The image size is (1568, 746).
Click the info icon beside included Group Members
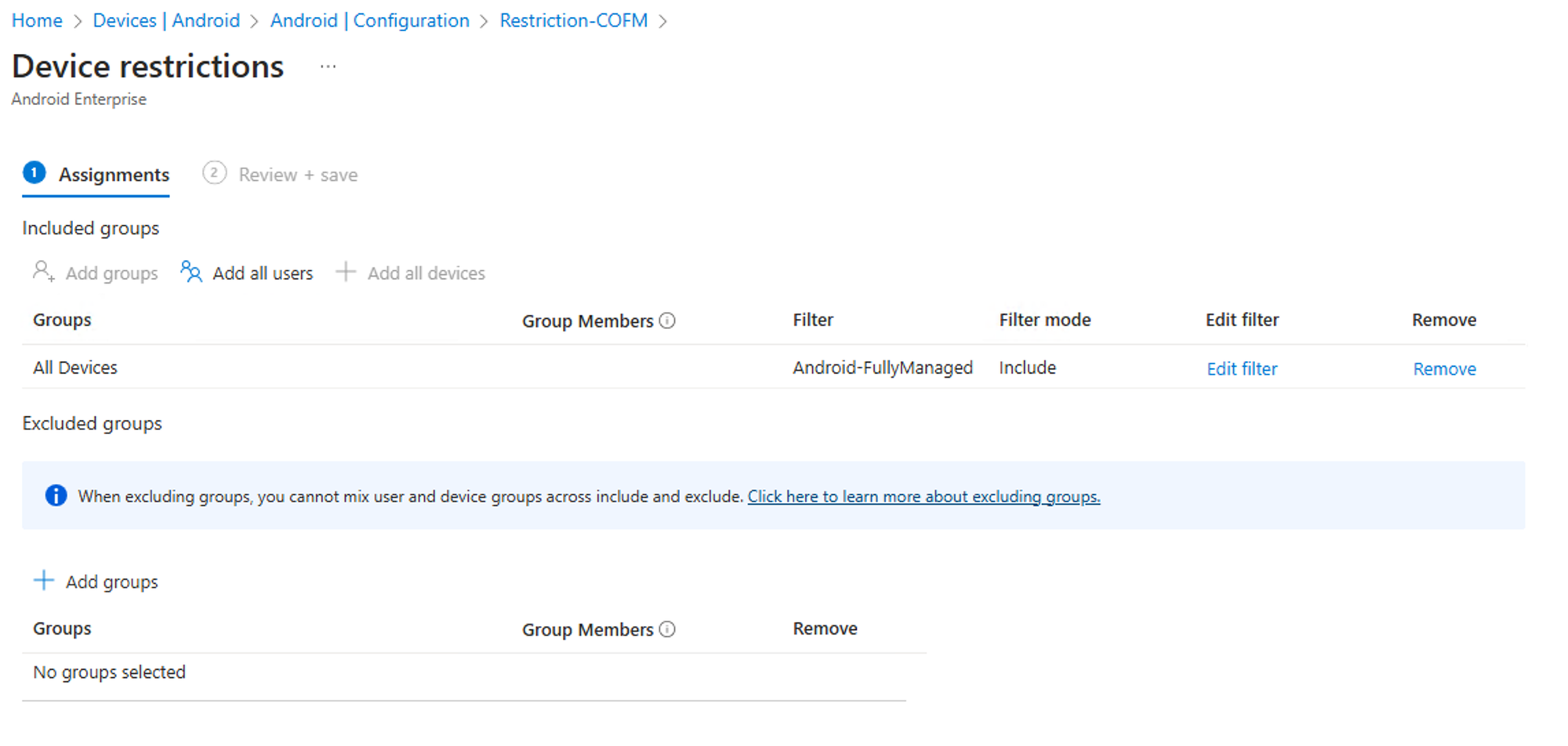click(x=667, y=320)
